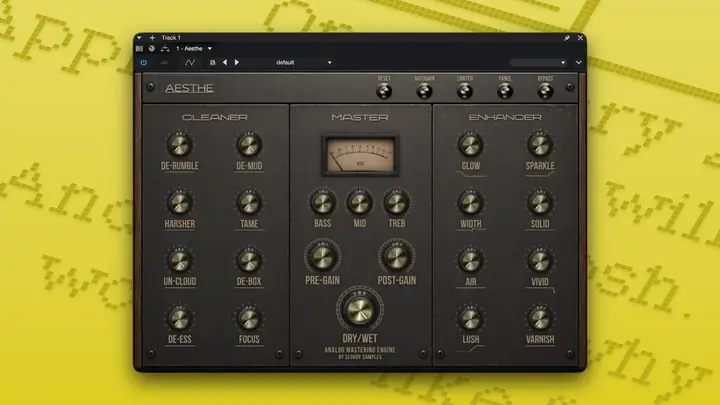Toggle the PANEL switch

[x=505, y=91]
